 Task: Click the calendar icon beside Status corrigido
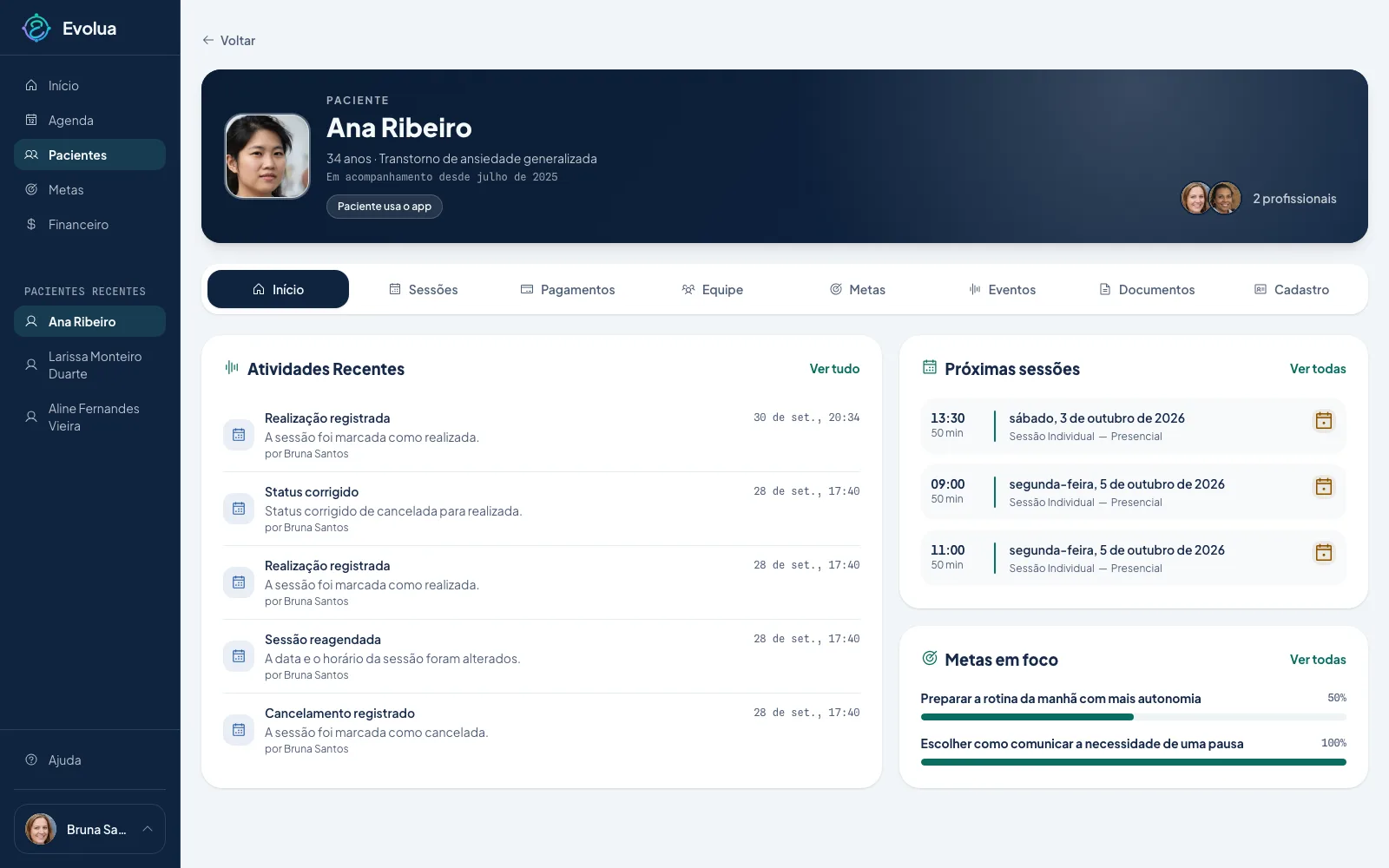[239, 509]
